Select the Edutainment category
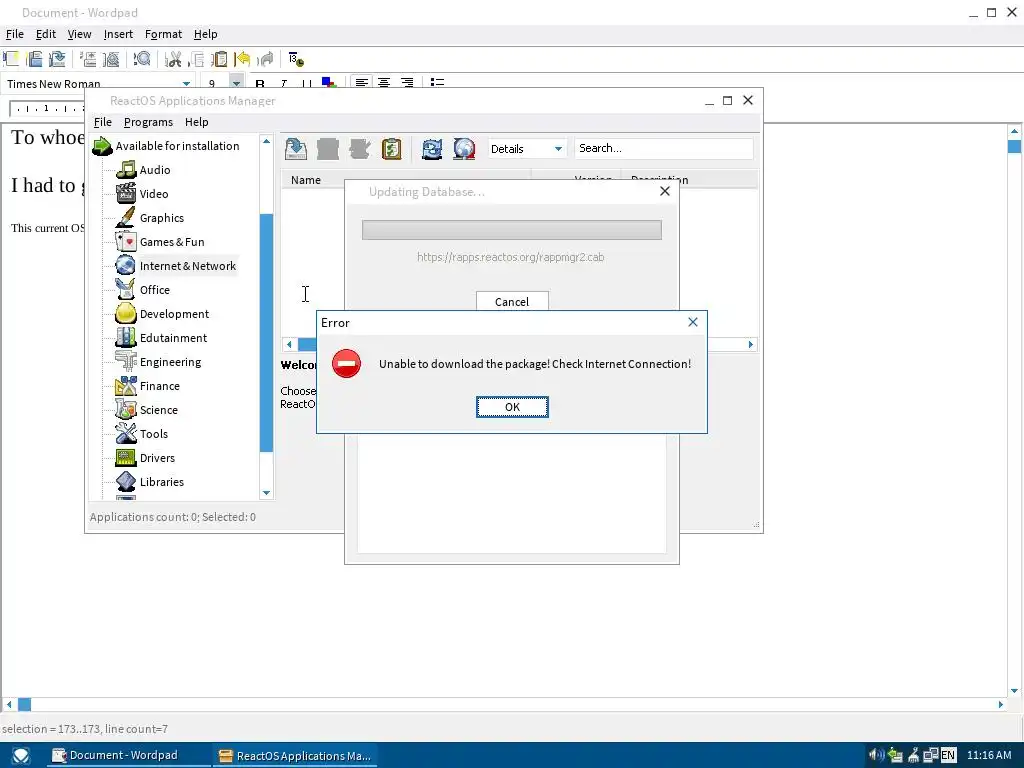The image size is (1024, 768). click(173, 338)
